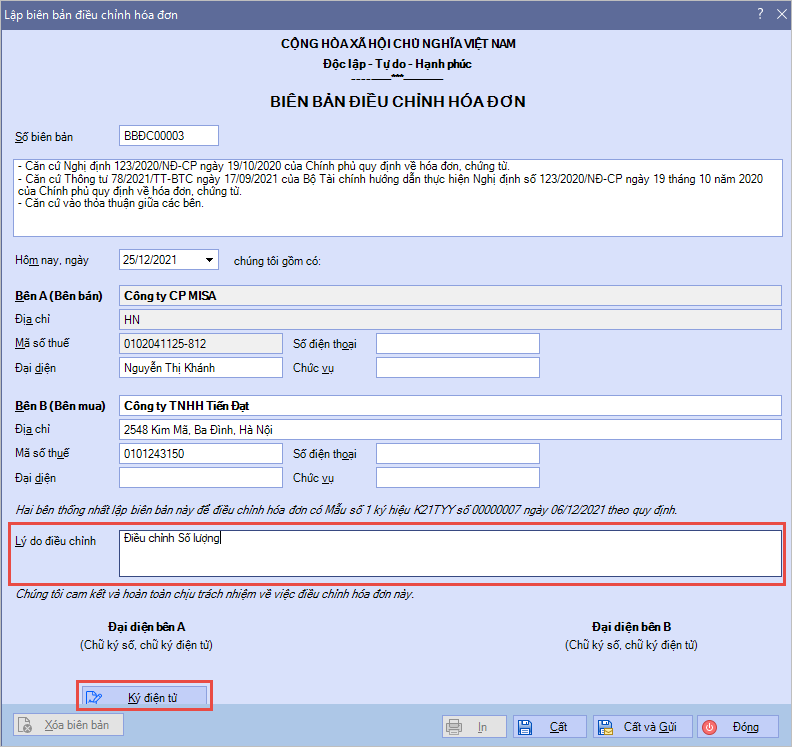Screen dimensions: 792x747
Task: Click Bên A Đại diện name field
Action: 200,367
